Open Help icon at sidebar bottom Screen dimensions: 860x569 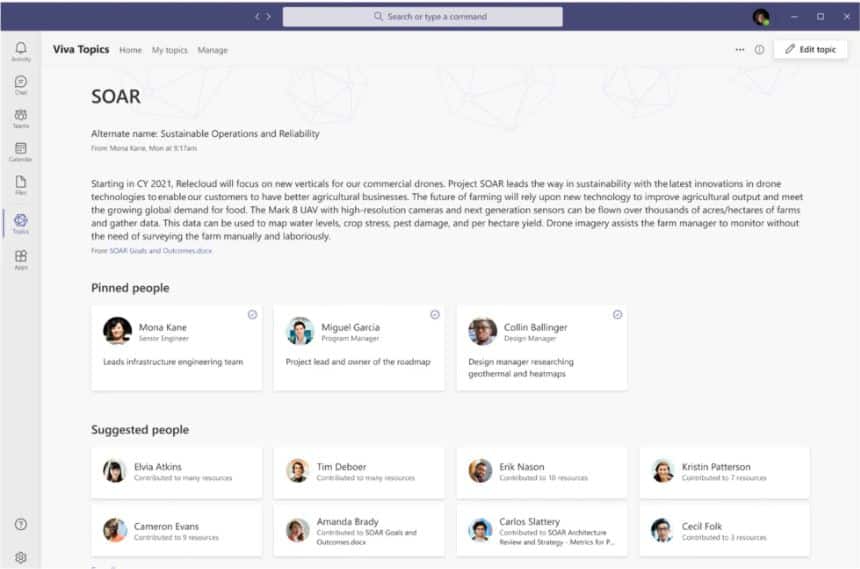tap(21, 524)
